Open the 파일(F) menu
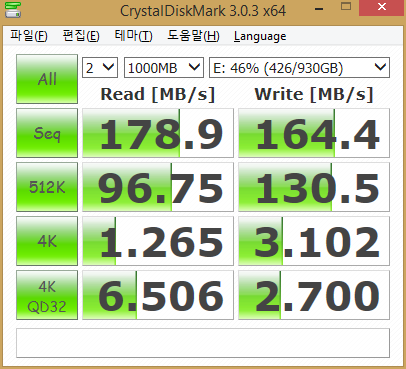Viewport: 406px width, 369px height. 29,36
